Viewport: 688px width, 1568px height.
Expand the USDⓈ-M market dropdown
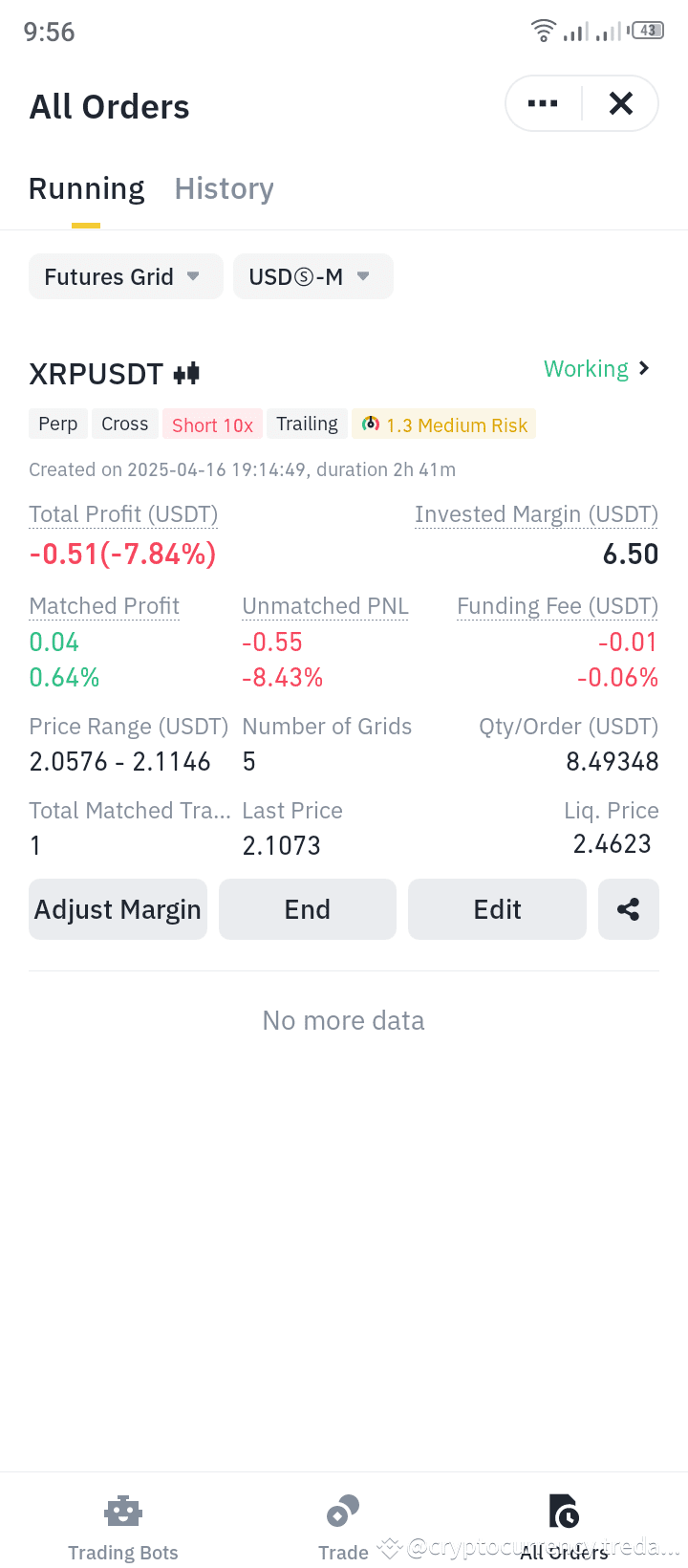click(x=313, y=276)
